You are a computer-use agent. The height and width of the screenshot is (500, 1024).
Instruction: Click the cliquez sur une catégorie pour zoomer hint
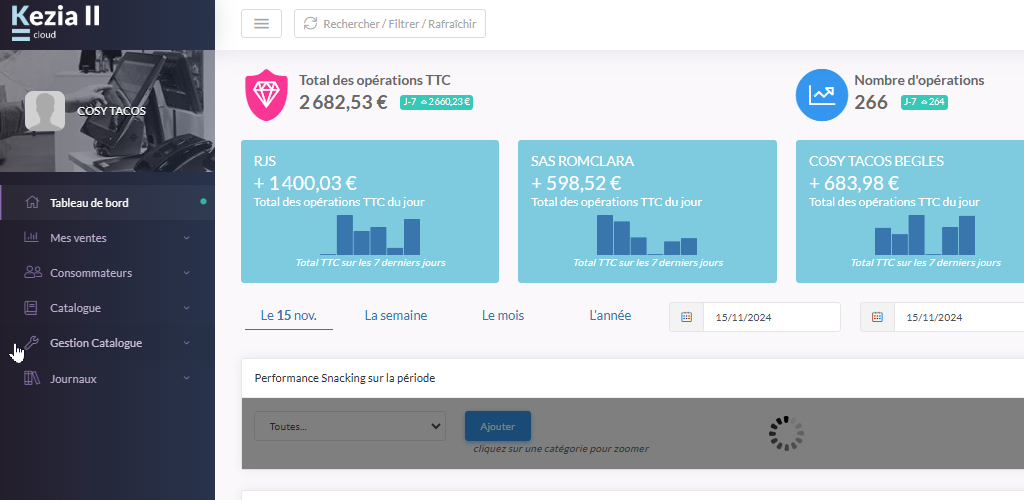click(561, 448)
